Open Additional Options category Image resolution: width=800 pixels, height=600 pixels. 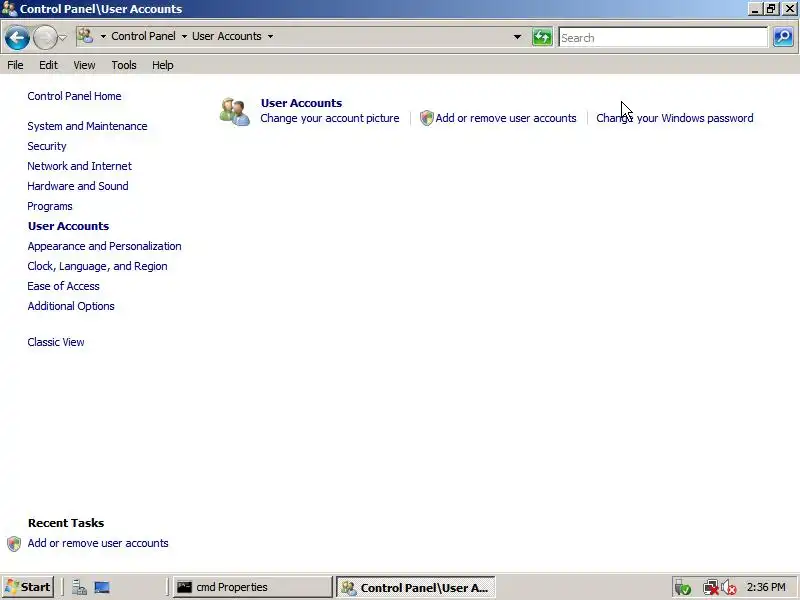tap(71, 306)
